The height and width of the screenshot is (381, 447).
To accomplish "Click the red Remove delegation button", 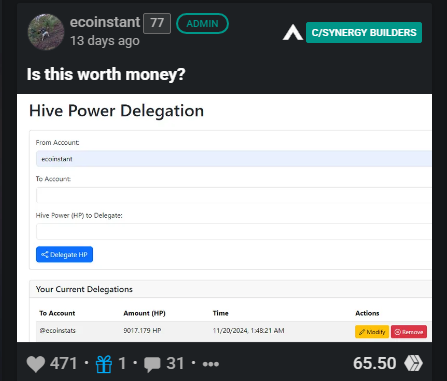I will click(409, 332).
